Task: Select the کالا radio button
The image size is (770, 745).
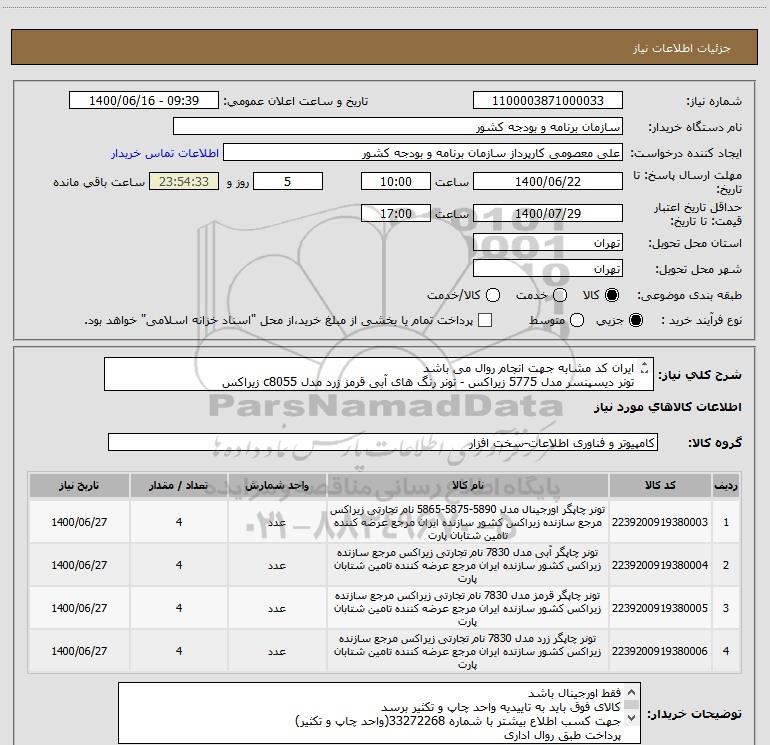Action: coord(612,295)
